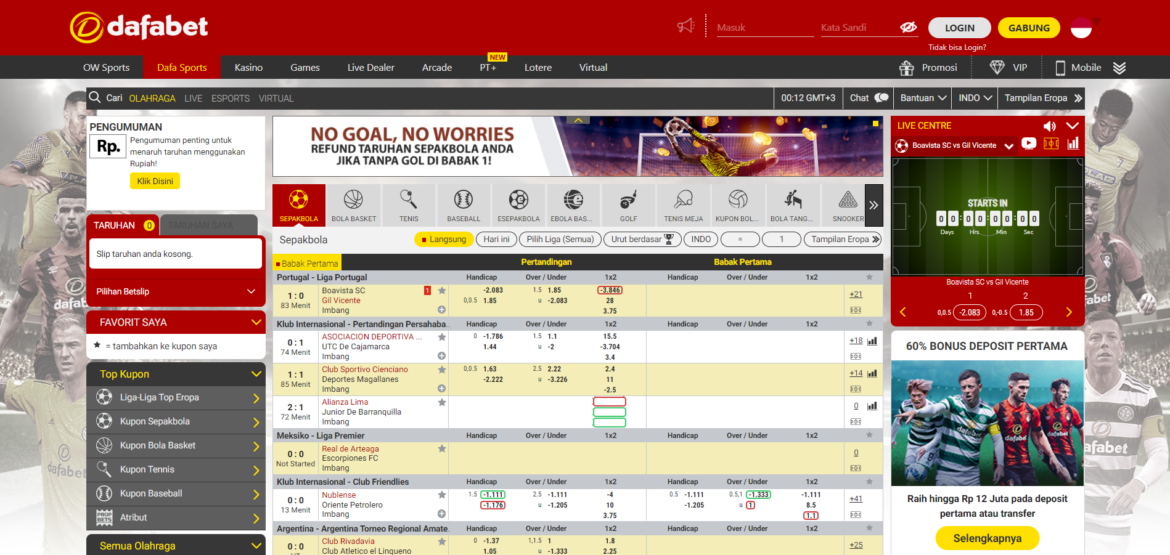The height and width of the screenshot is (555, 1170).
Task: Select the Tenis sport icon
Action: tap(409, 205)
